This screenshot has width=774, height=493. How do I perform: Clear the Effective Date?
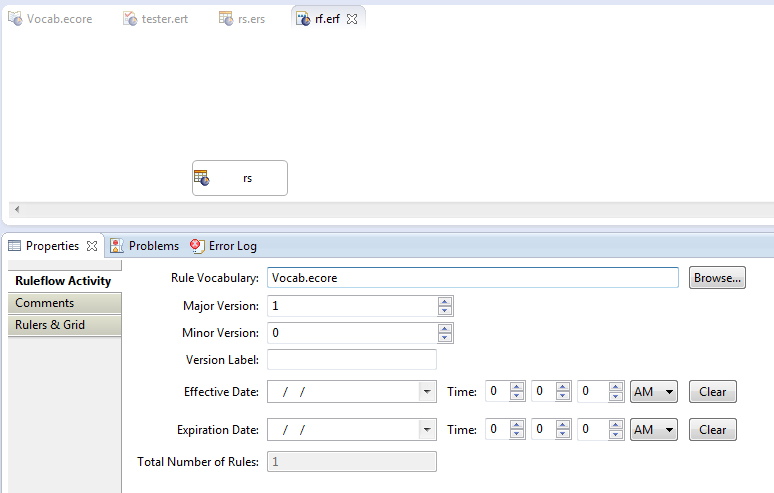click(713, 392)
